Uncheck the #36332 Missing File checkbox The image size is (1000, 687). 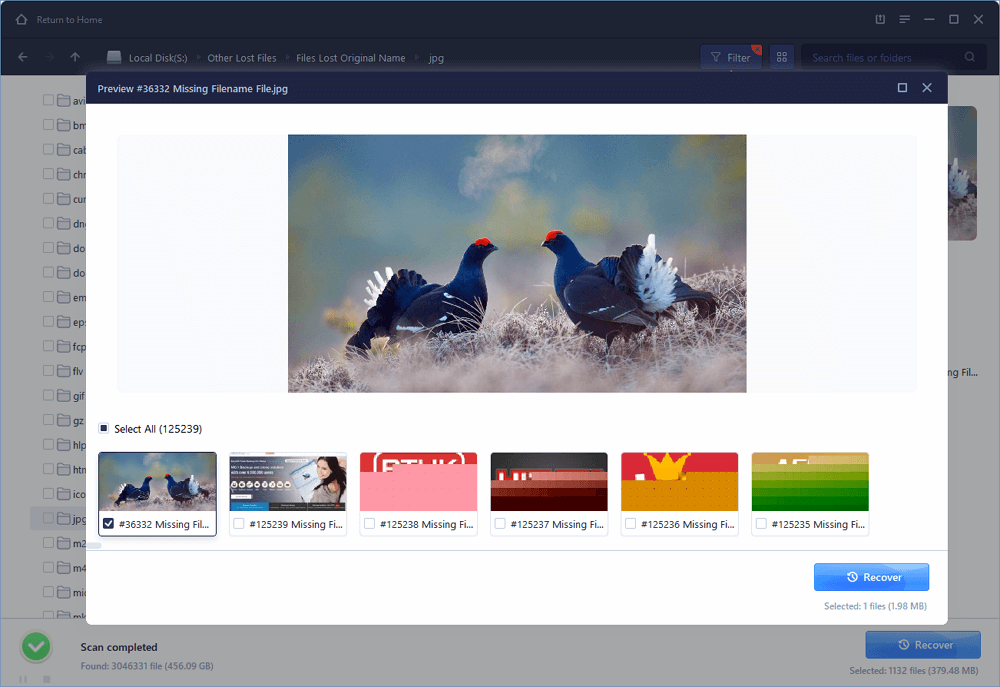108,524
